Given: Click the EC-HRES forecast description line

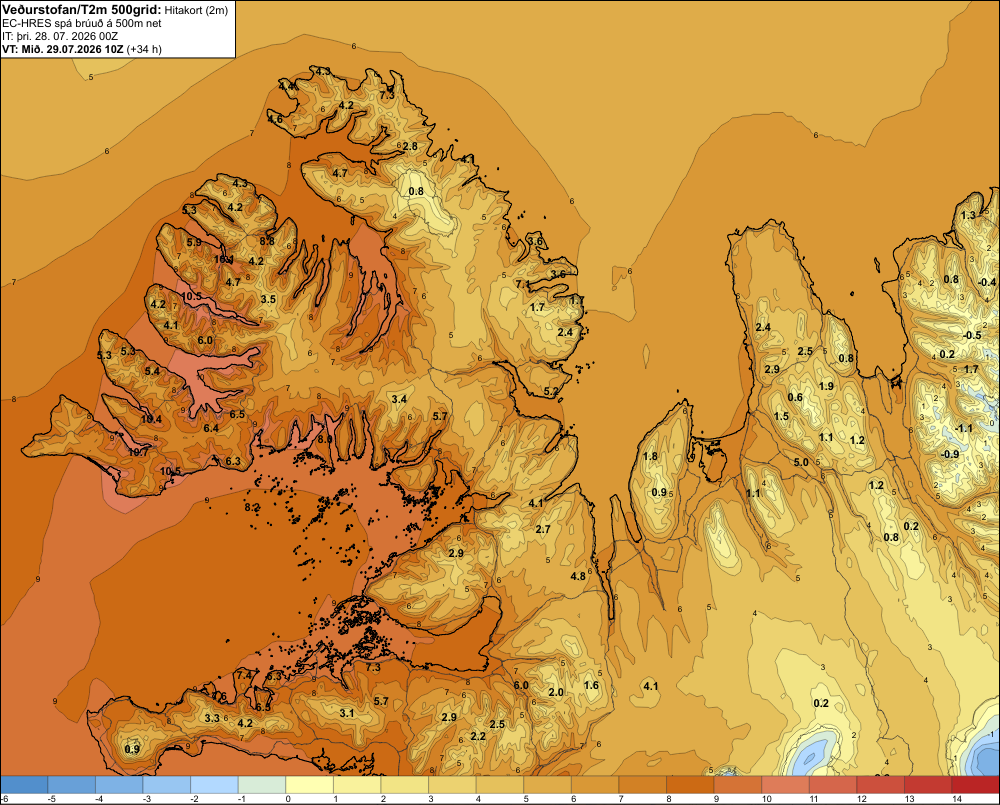Looking at the screenshot, I should pos(82,23).
